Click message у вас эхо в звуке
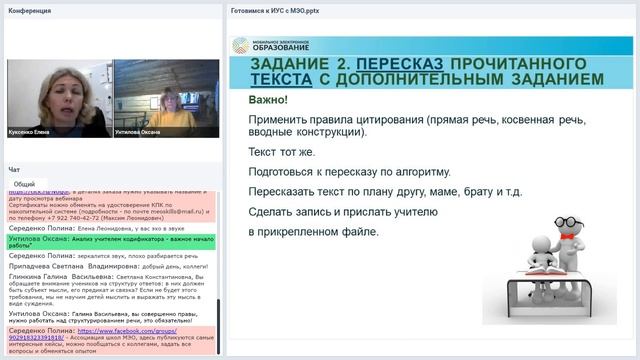 (x=96, y=228)
